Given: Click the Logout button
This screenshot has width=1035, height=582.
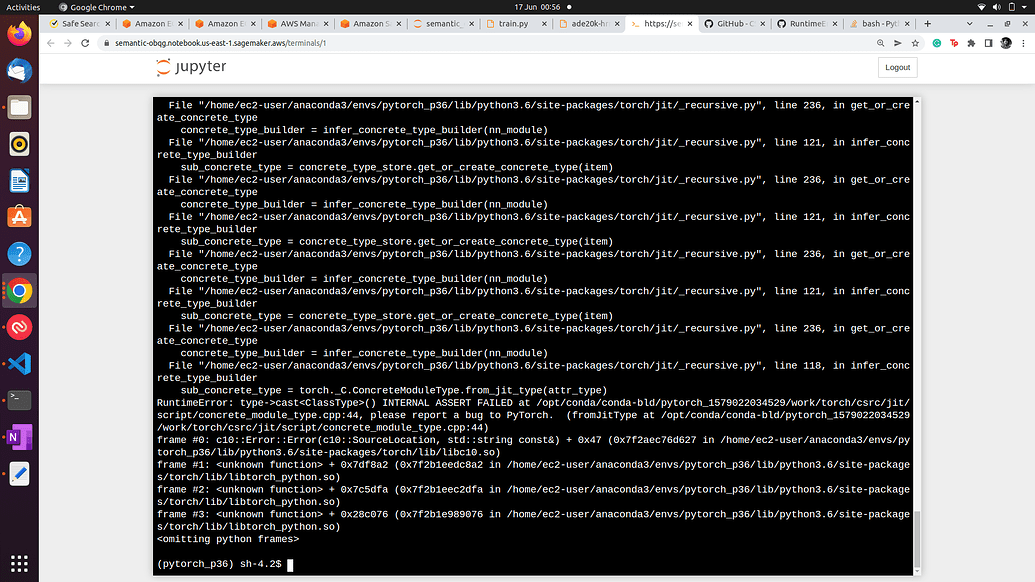Looking at the screenshot, I should coord(897,67).
